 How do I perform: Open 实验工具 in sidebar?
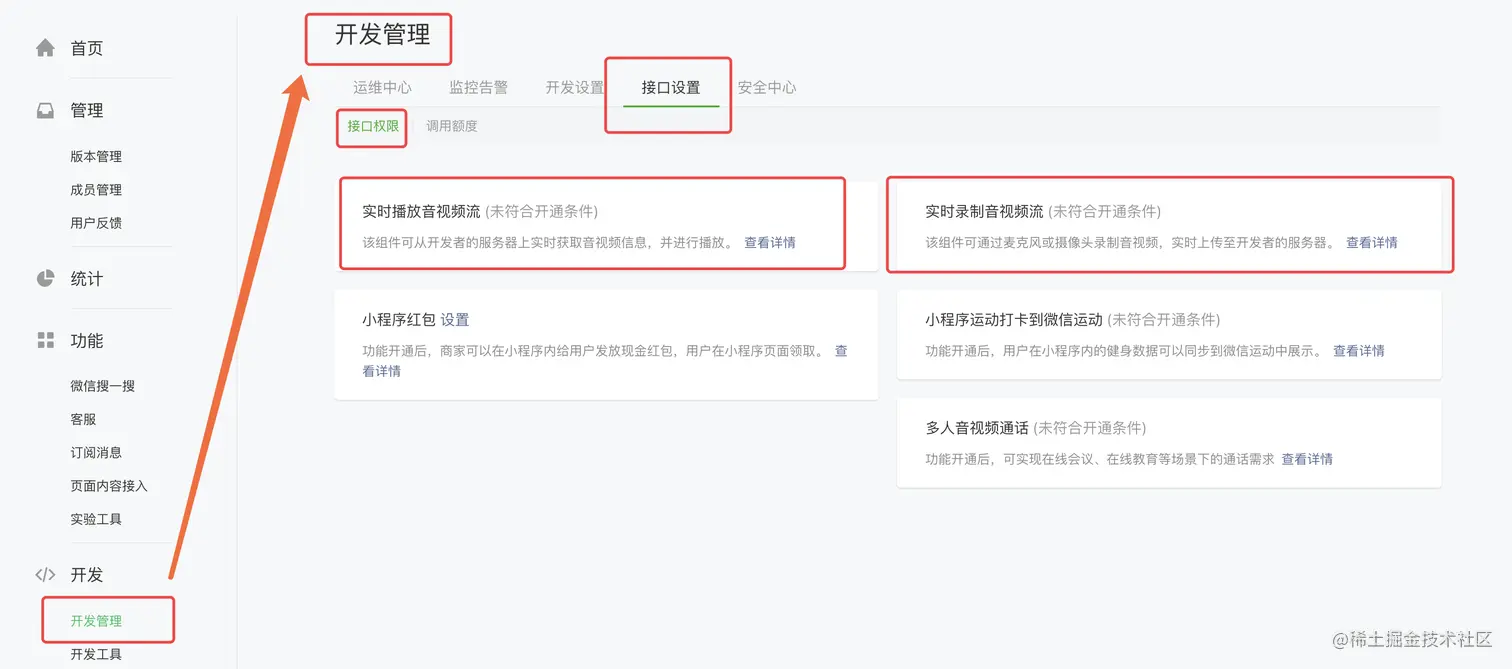96,519
